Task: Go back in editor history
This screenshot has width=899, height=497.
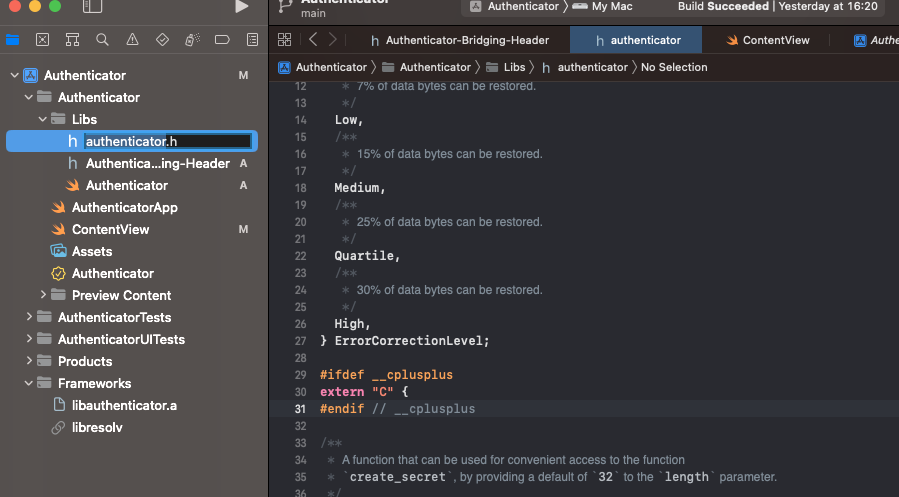Action: pos(313,40)
